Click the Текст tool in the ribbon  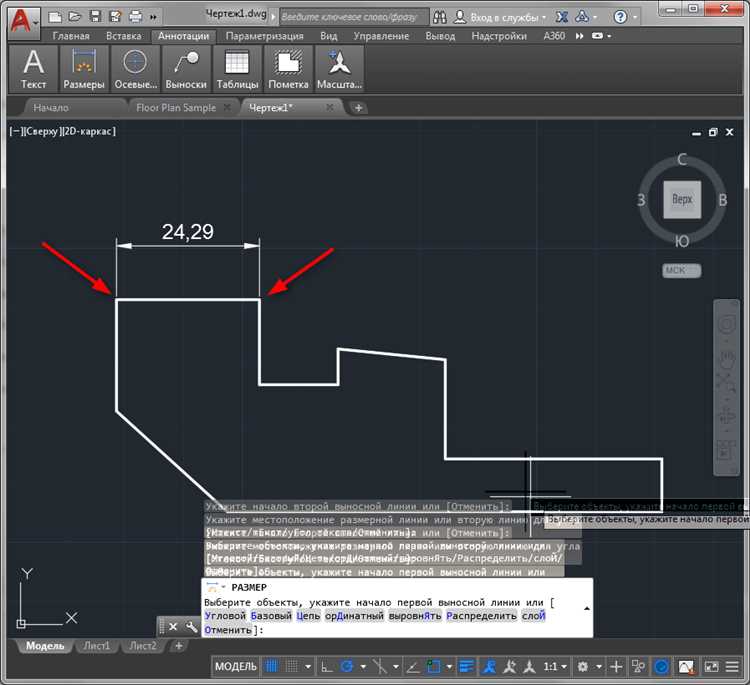click(x=33, y=69)
